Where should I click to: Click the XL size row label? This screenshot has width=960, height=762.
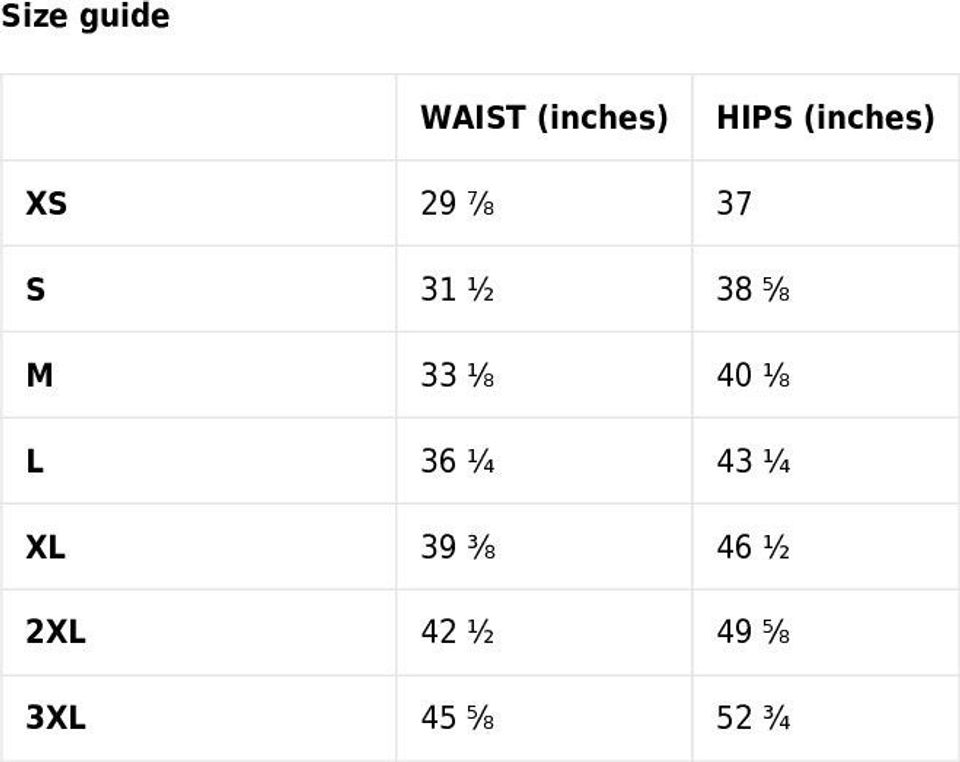tap(46, 548)
